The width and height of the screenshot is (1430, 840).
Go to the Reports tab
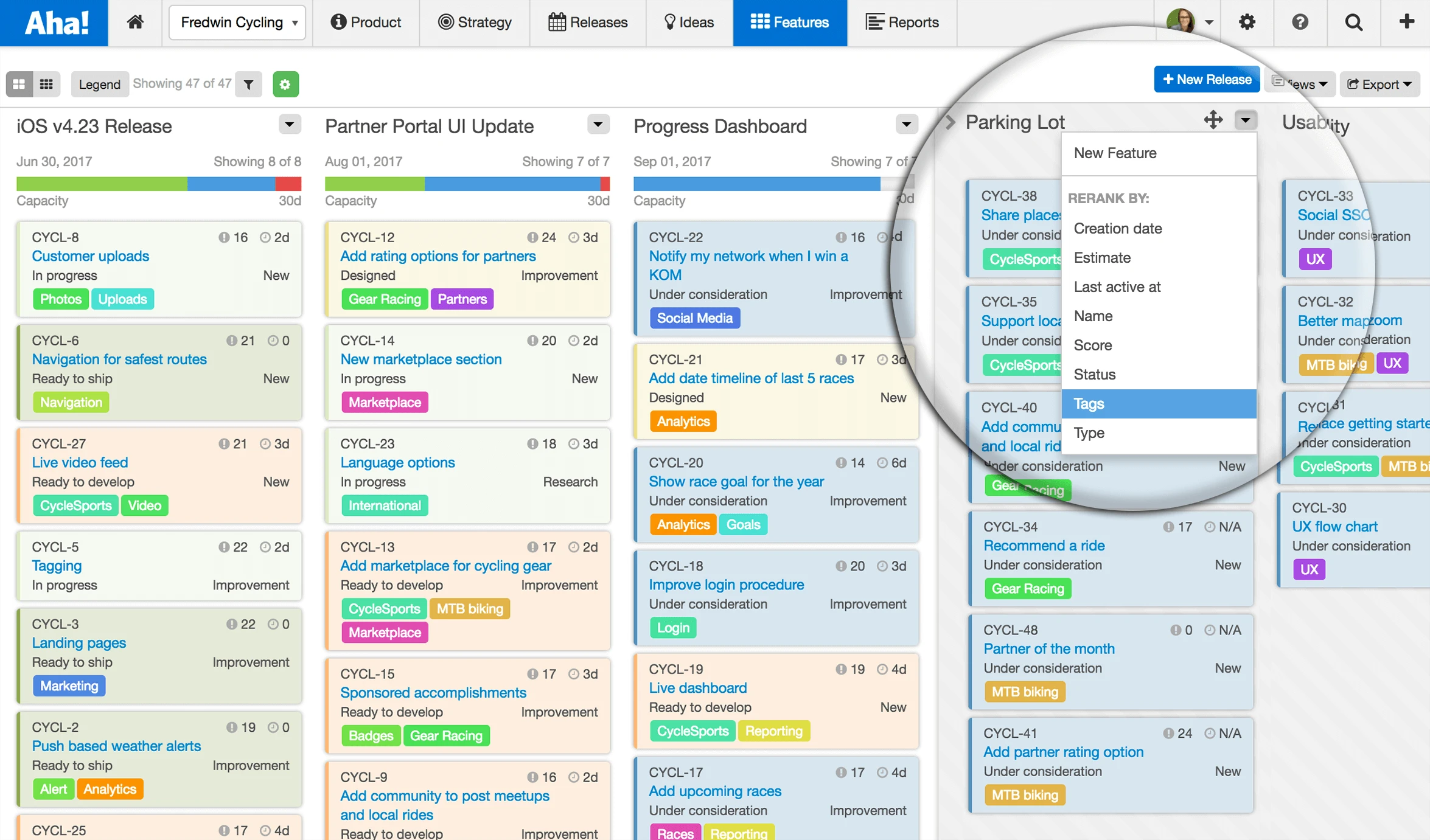(902, 23)
